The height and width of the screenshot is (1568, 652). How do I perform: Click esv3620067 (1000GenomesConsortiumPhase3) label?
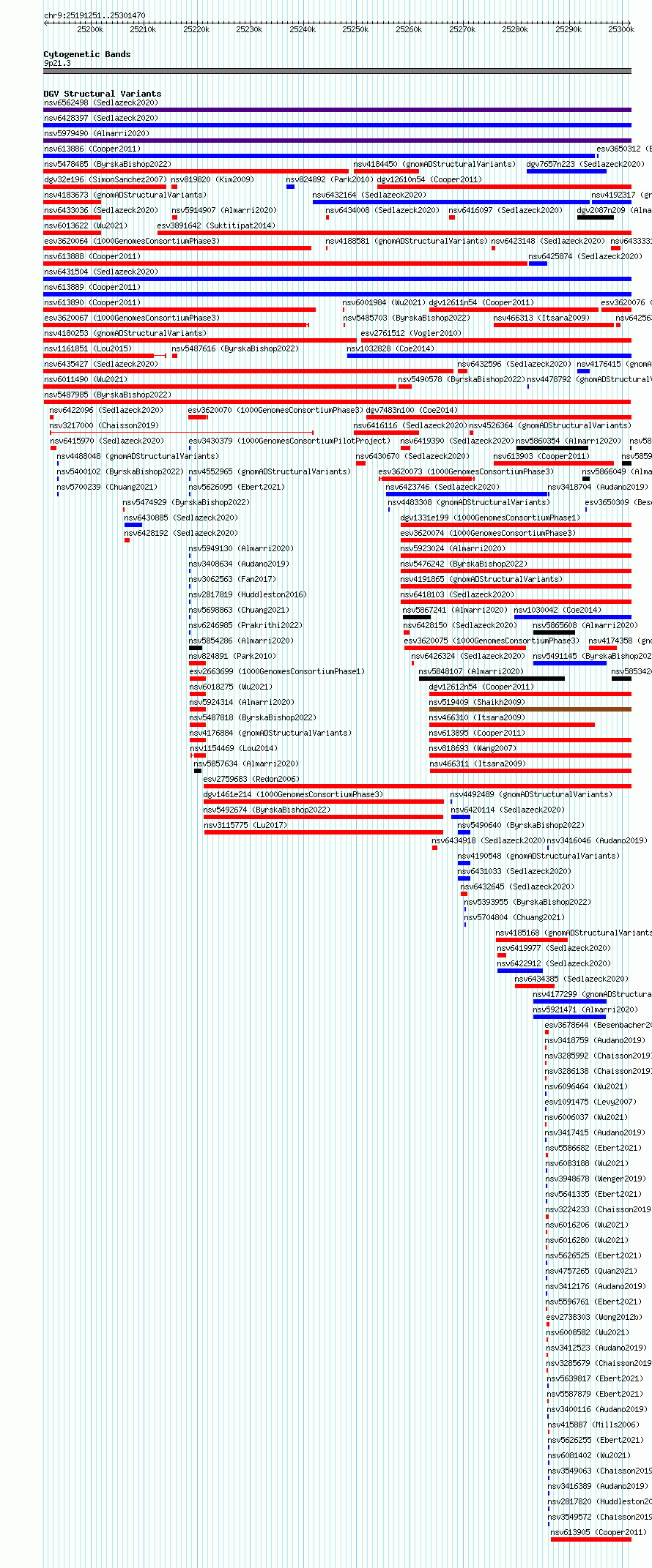(x=131, y=318)
